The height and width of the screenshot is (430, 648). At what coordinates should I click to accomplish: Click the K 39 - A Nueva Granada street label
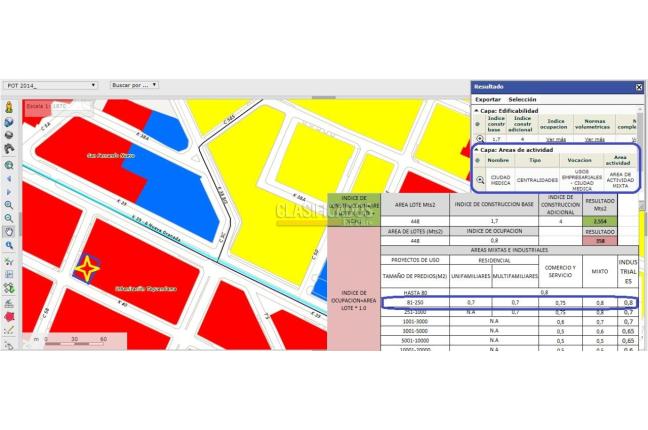[157, 229]
